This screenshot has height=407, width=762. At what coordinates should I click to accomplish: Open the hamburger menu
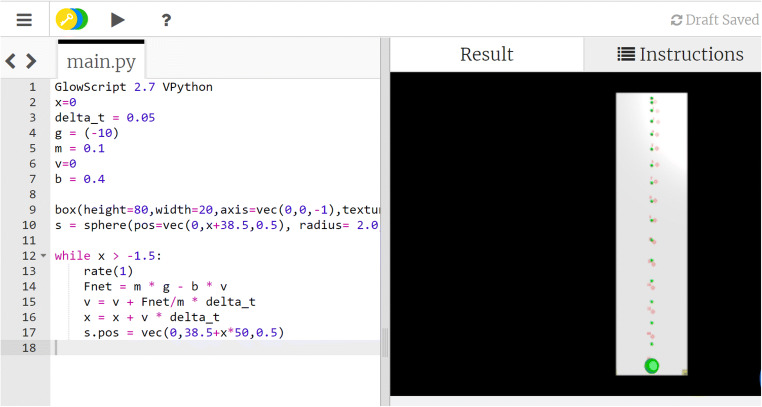point(25,19)
